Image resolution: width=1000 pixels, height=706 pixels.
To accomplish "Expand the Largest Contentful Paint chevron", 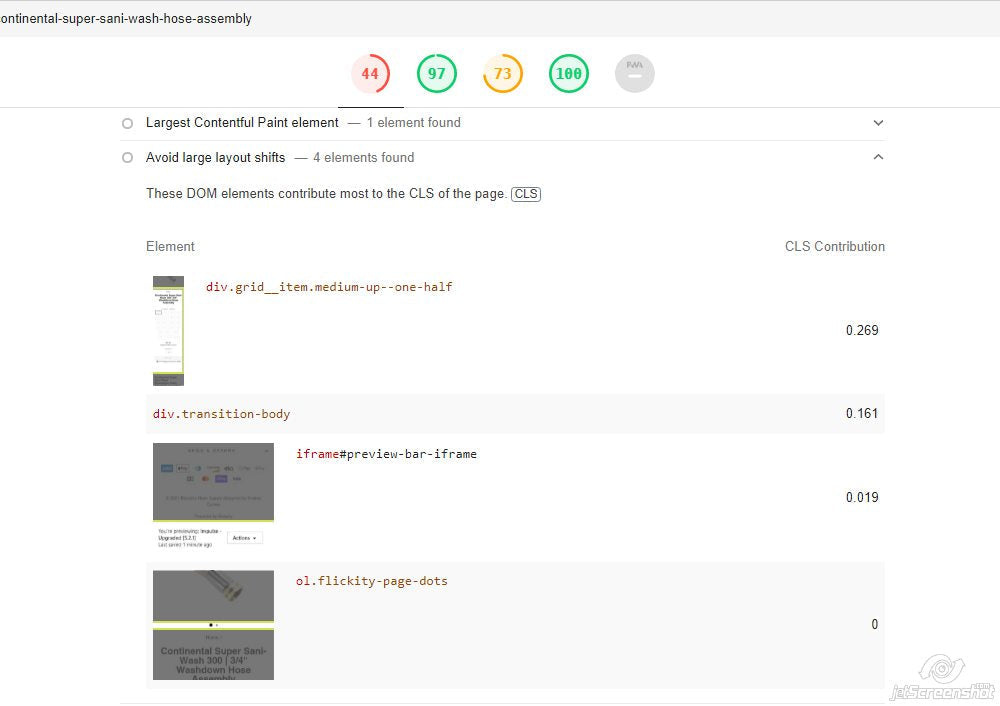I will (x=878, y=123).
